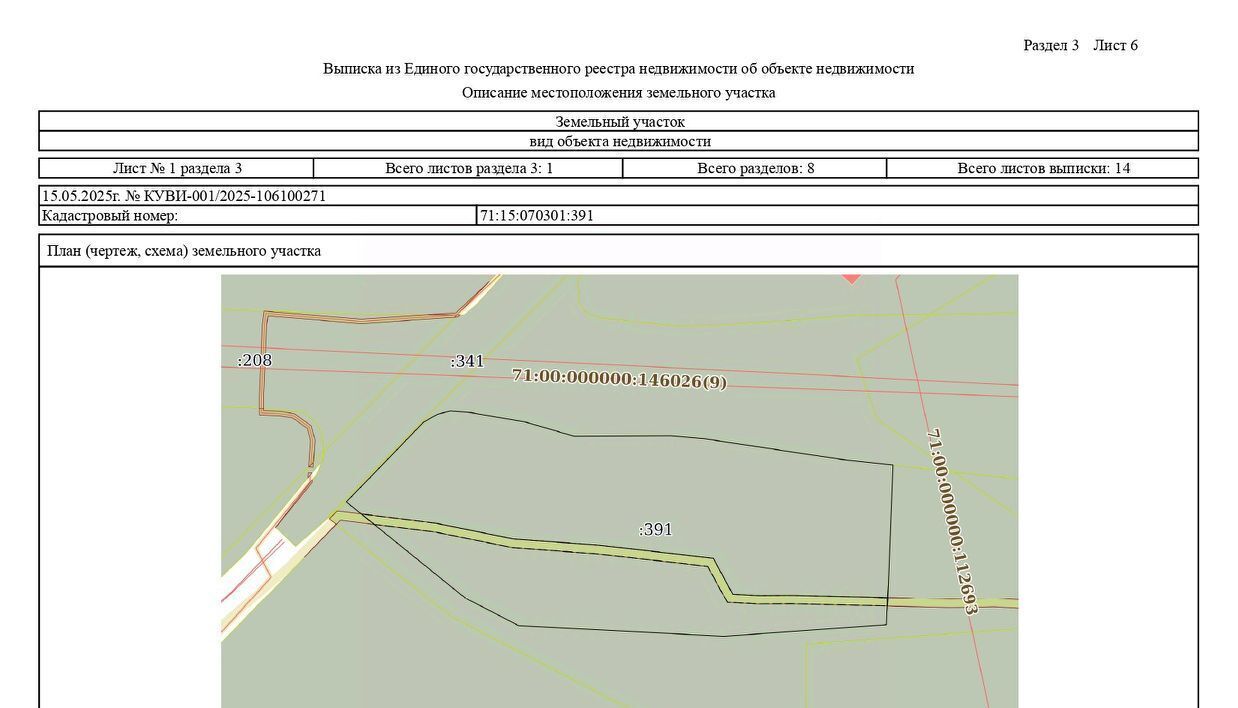The image size is (1238, 708).
Task: Click the ':208' parcel label on map
Action: click(x=254, y=360)
